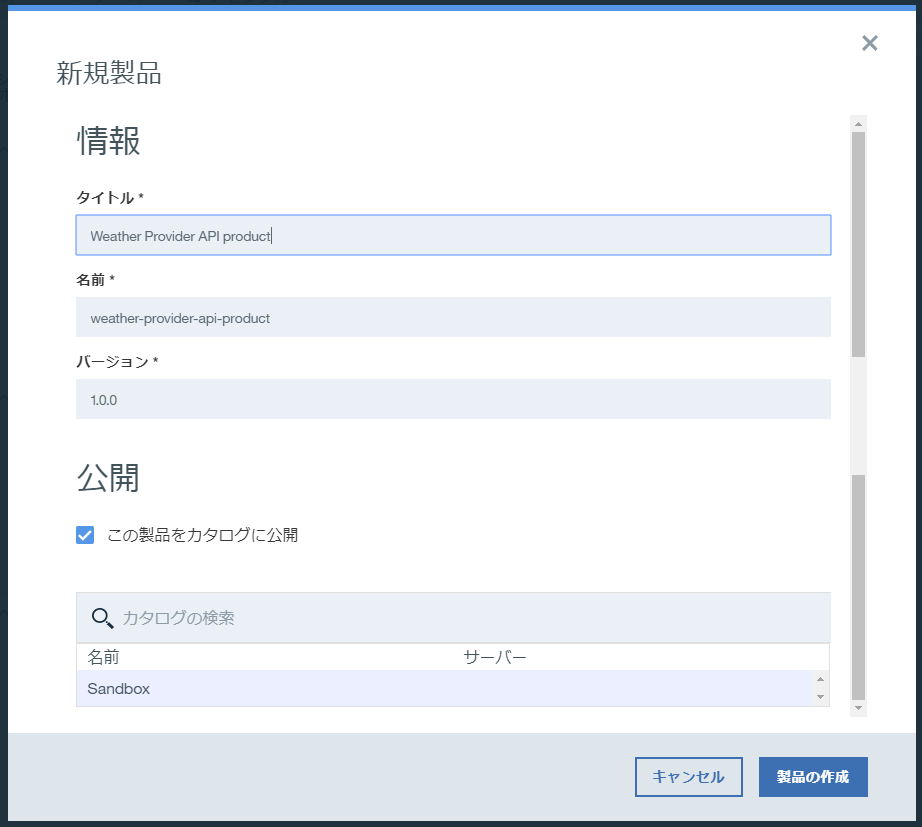Click the タイトル input field

click(x=453, y=235)
